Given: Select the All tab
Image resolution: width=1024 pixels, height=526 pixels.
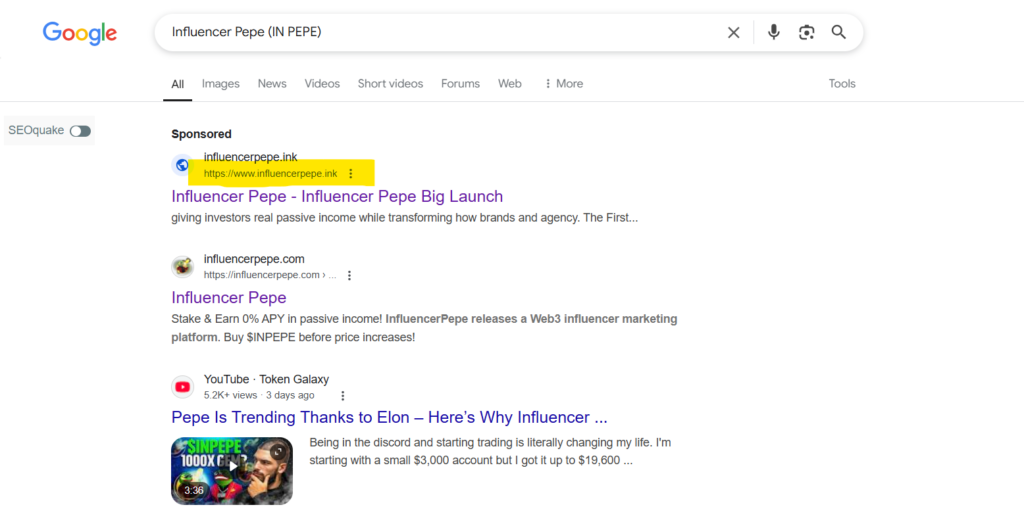Looking at the screenshot, I should pos(178,84).
